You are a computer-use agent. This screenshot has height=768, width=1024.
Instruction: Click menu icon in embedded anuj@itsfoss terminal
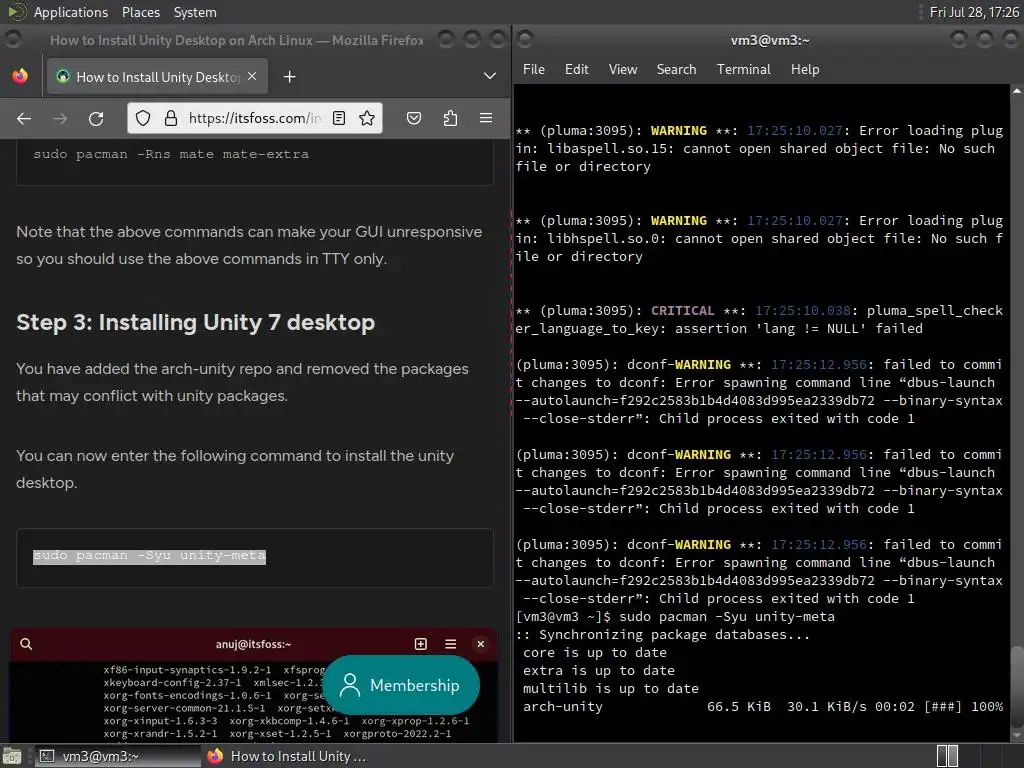pos(451,644)
